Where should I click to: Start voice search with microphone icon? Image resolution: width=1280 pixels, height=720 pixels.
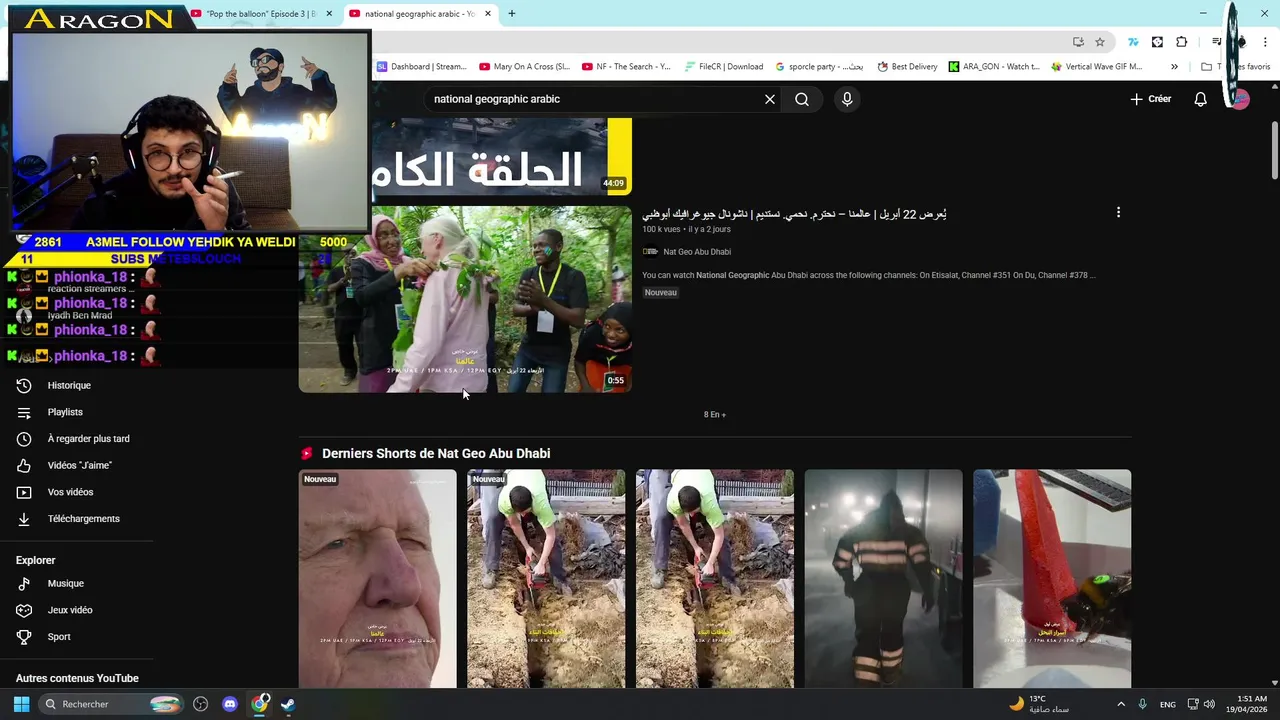847,99
